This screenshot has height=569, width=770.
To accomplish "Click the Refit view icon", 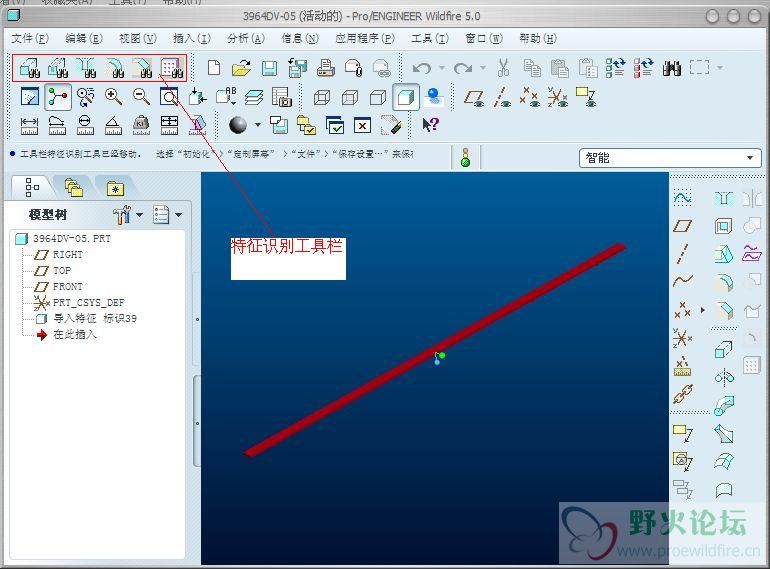I will [x=169, y=97].
